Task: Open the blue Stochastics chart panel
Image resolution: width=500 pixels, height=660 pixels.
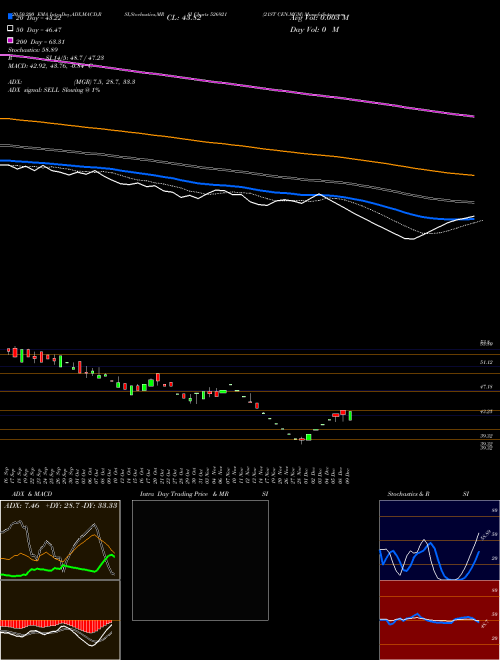Action: [x=439, y=540]
